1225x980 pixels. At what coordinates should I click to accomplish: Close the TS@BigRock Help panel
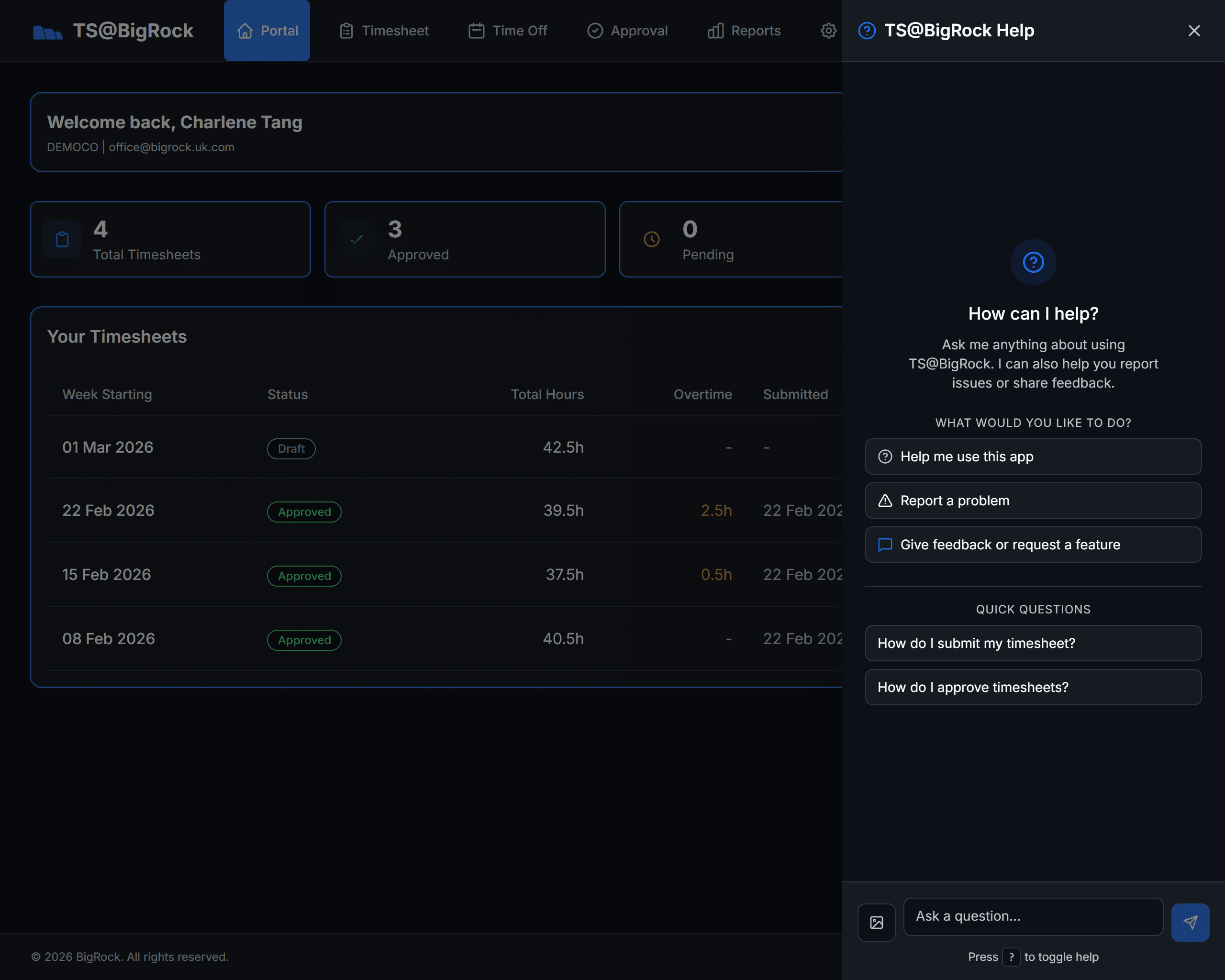1194,31
